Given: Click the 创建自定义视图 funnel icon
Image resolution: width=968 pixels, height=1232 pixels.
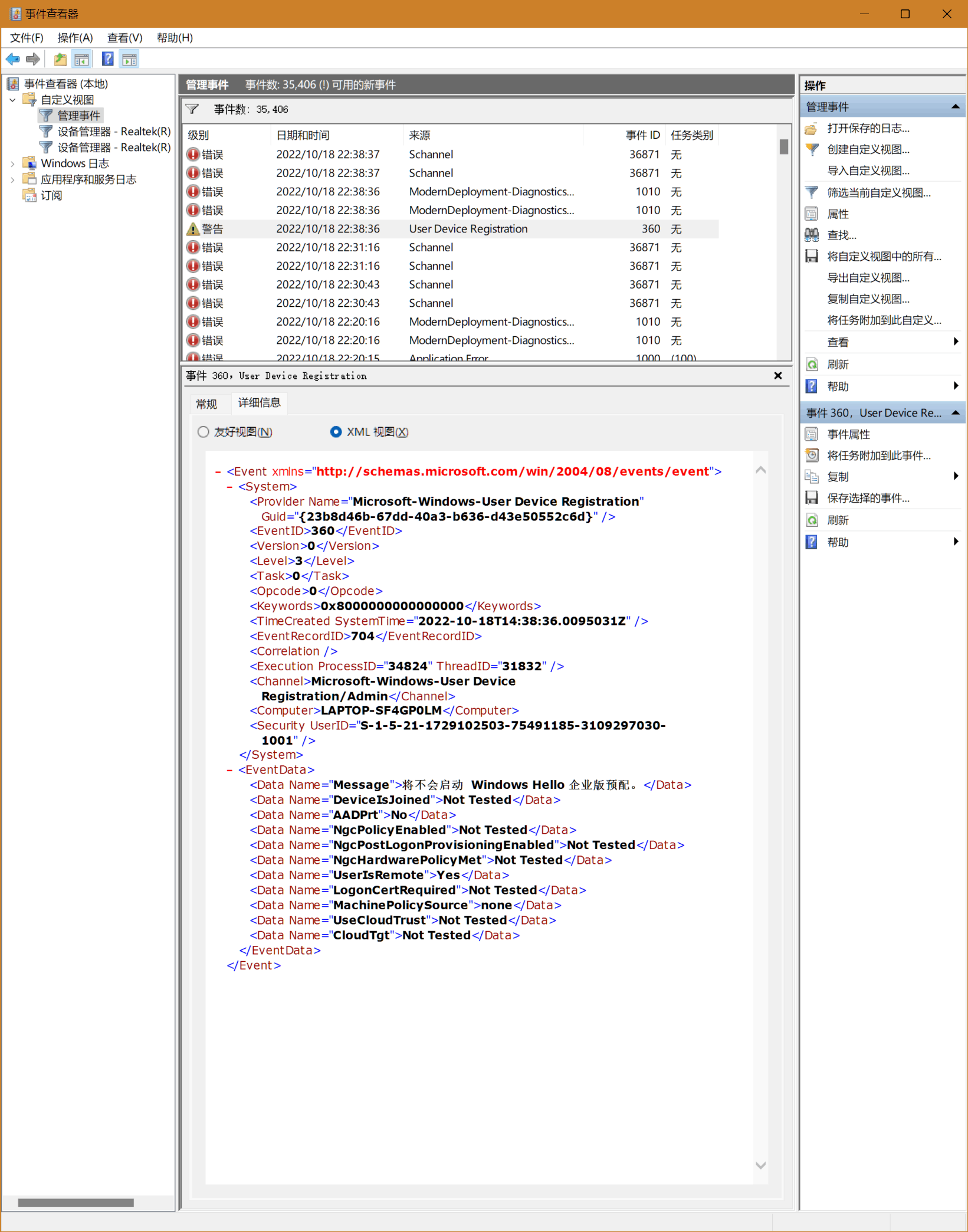Looking at the screenshot, I should (x=812, y=150).
